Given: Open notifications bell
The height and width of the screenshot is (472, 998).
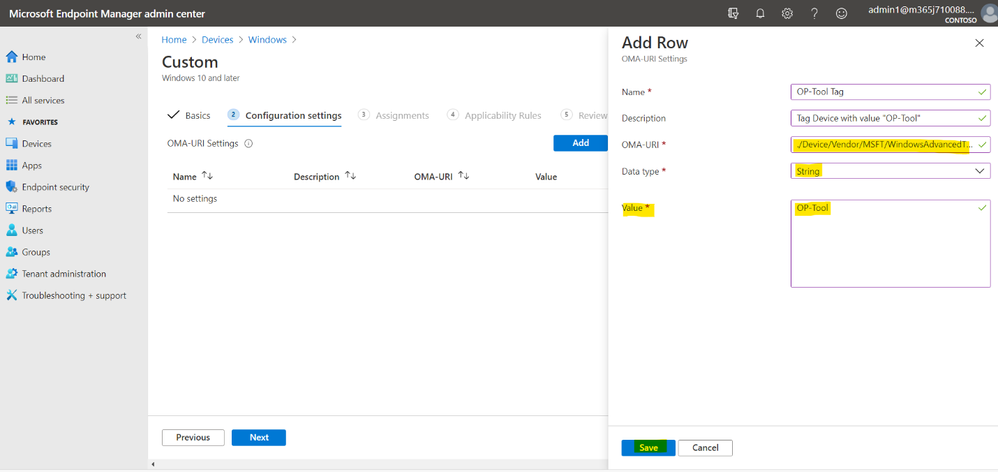Looking at the screenshot, I should pos(760,13).
